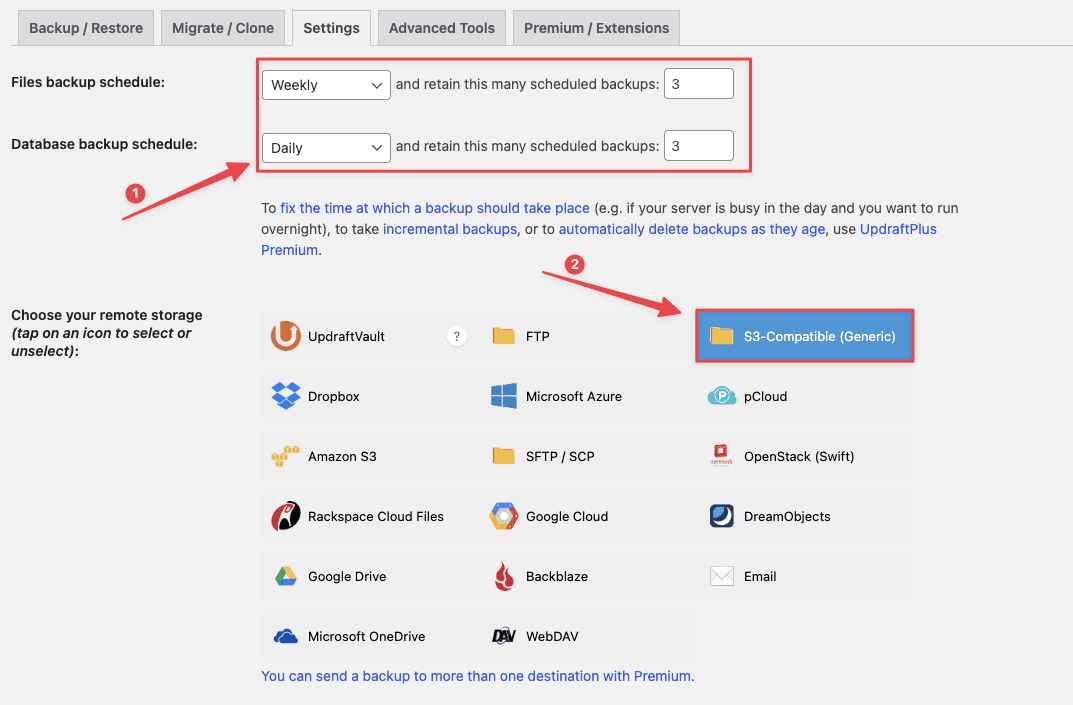1073x705 pixels.
Task: Open the Weekly files backup schedule dropdown
Action: 325,85
